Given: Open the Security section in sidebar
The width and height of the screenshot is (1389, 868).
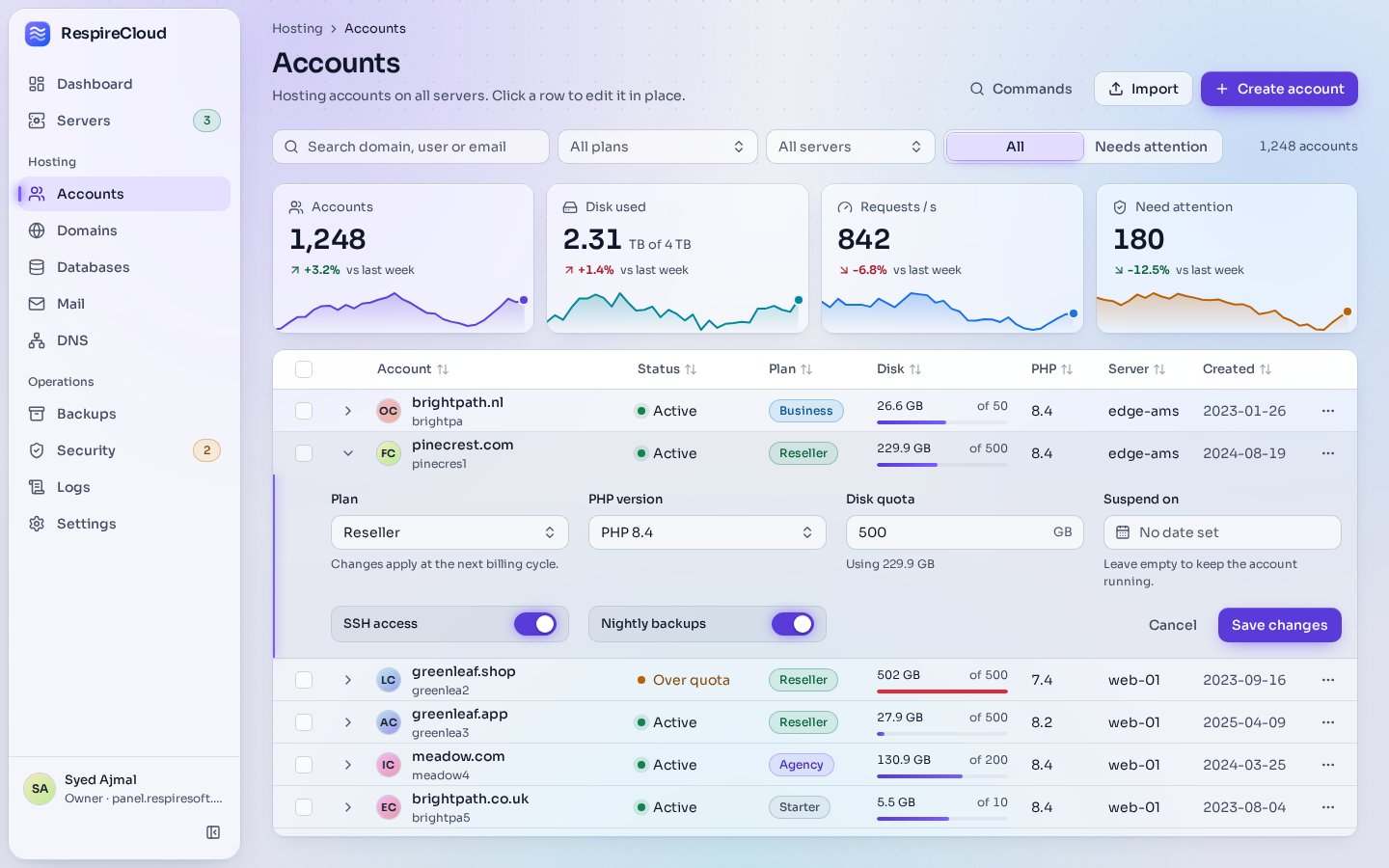Looking at the screenshot, I should coord(124,450).
